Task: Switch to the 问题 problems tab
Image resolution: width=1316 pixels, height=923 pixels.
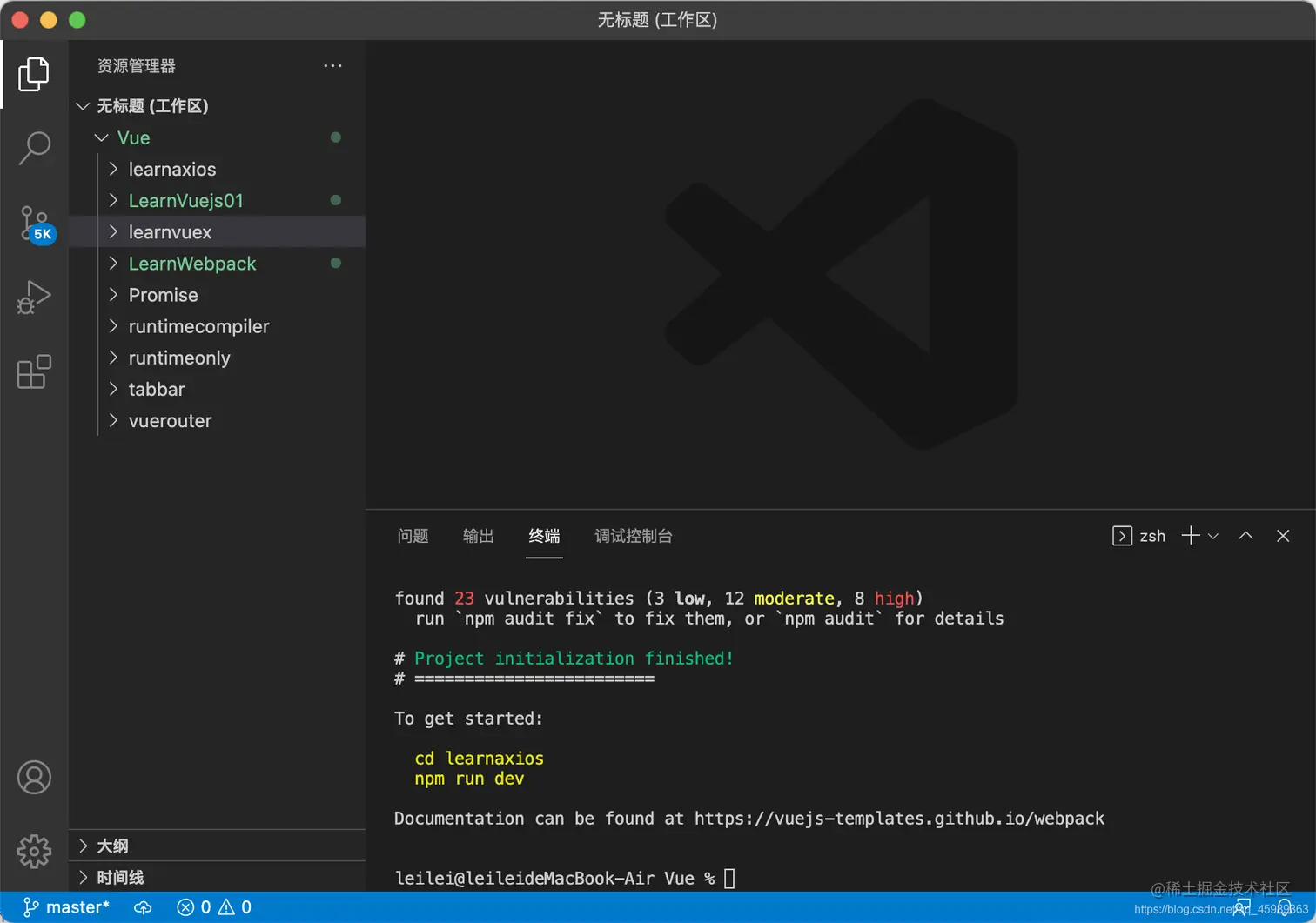Action: point(413,536)
